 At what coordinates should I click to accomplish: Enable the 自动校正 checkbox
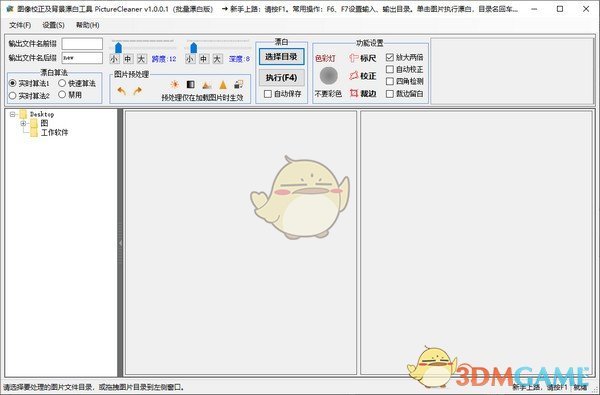tap(390, 69)
